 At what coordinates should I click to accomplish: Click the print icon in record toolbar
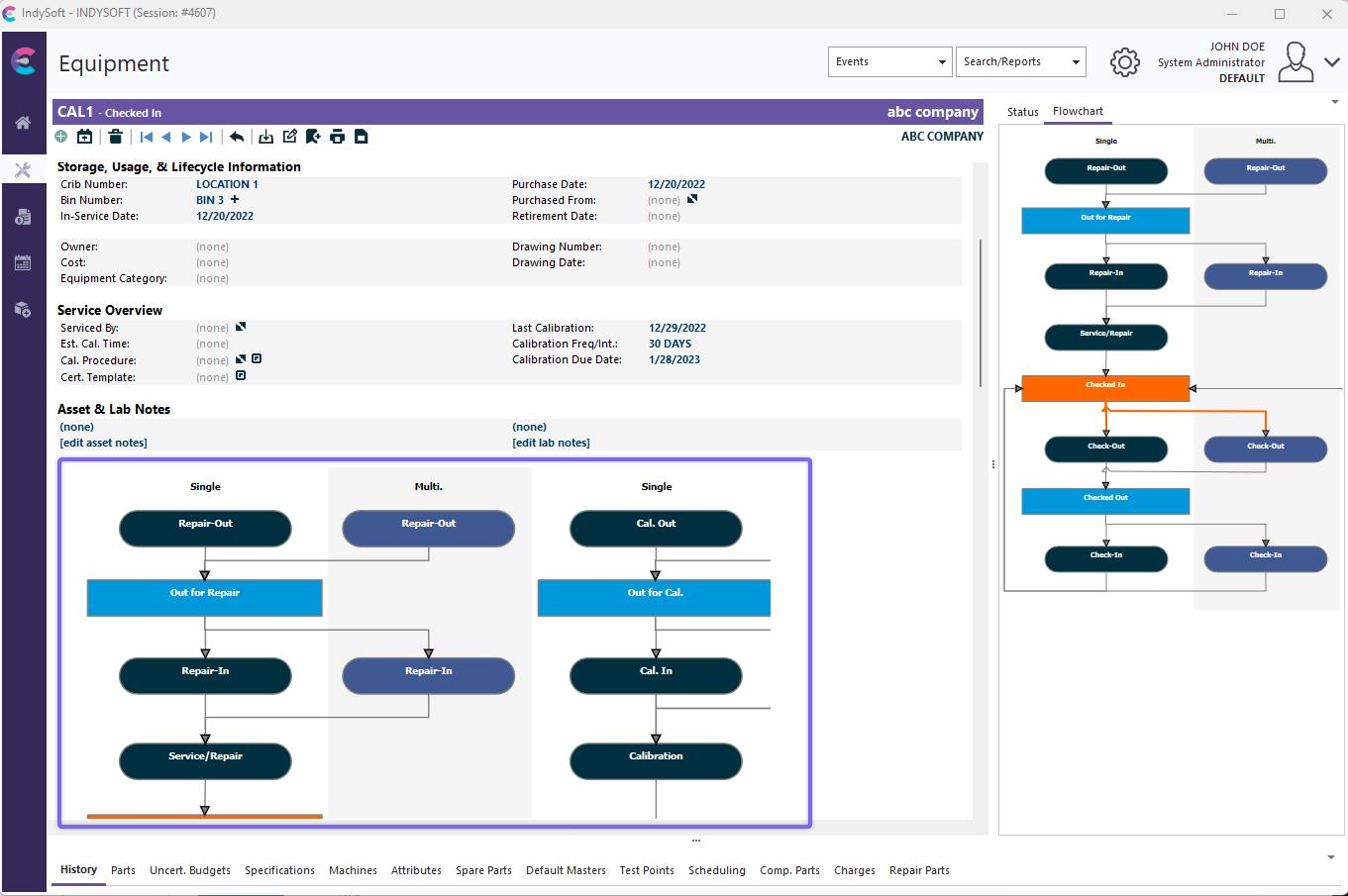pyautogui.click(x=338, y=137)
